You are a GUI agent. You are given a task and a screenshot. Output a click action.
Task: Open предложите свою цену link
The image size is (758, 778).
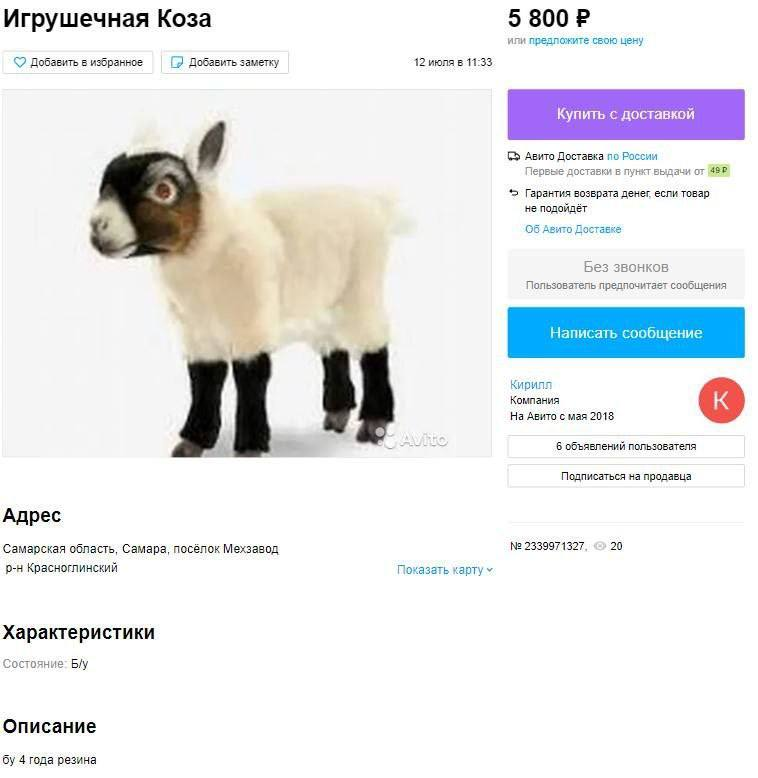pos(586,41)
